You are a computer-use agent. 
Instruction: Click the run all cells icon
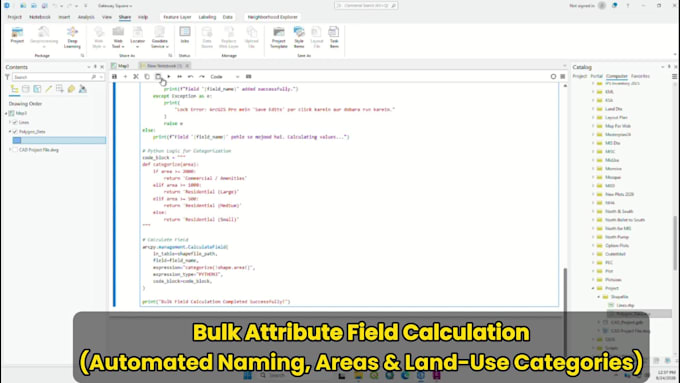coord(180,77)
